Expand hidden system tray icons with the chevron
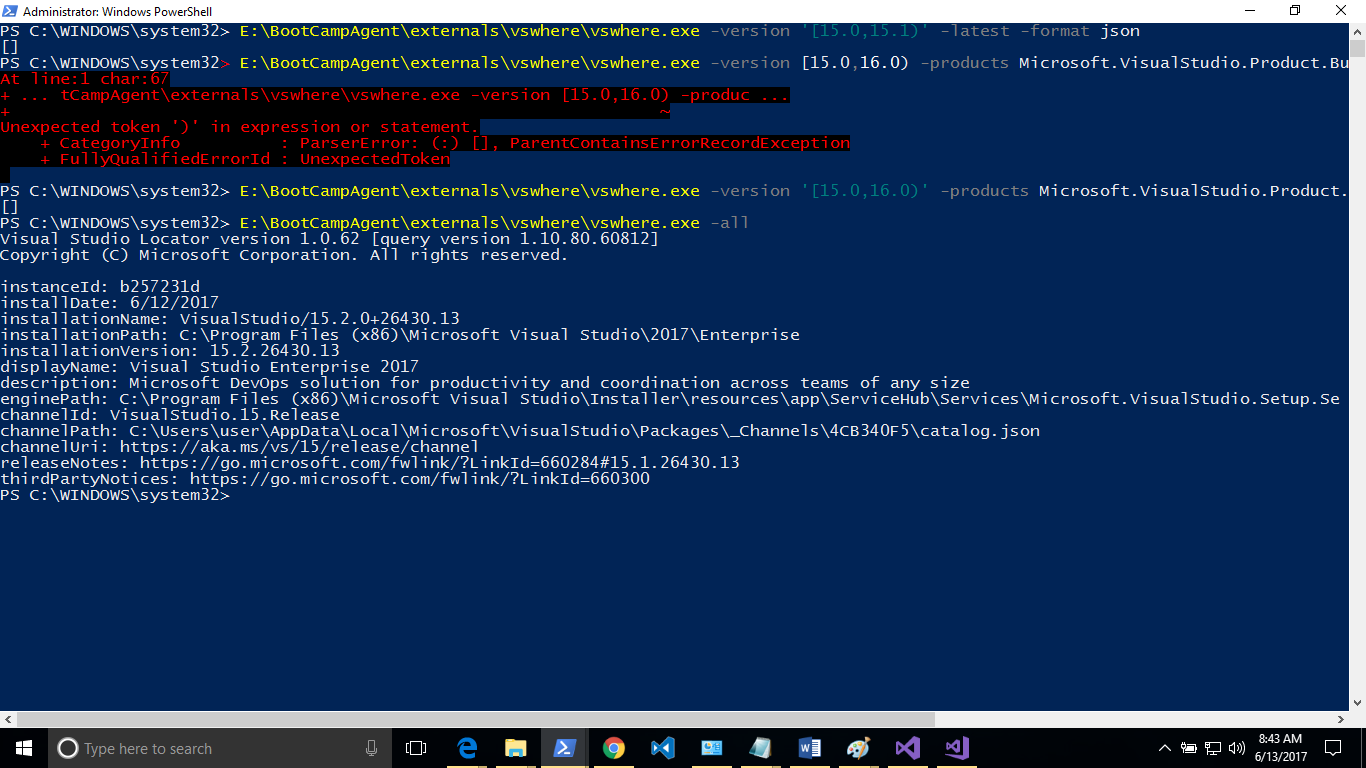This screenshot has width=1366, height=768. pos(1165,748)
